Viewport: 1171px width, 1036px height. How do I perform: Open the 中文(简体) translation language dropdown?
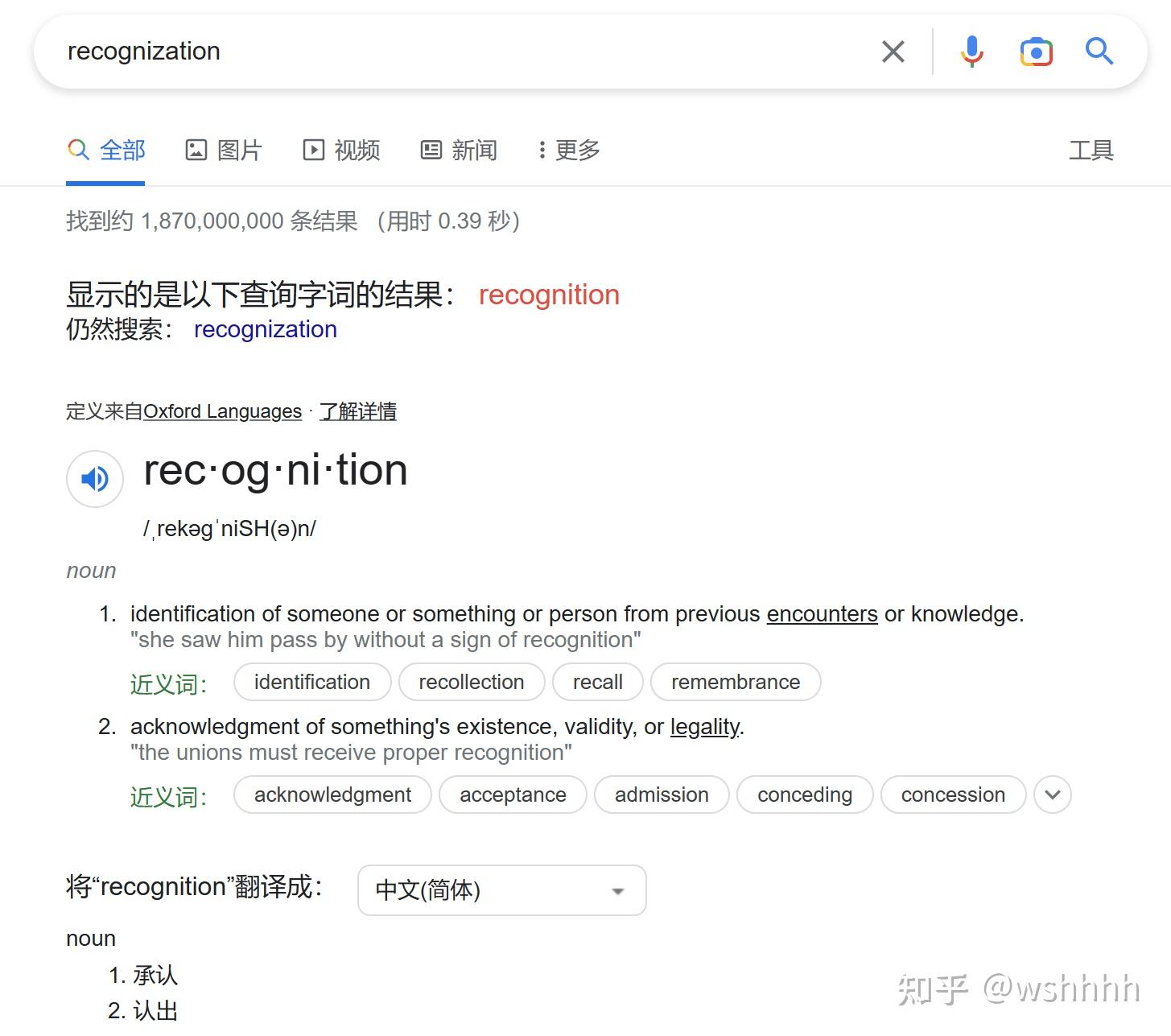501,890
